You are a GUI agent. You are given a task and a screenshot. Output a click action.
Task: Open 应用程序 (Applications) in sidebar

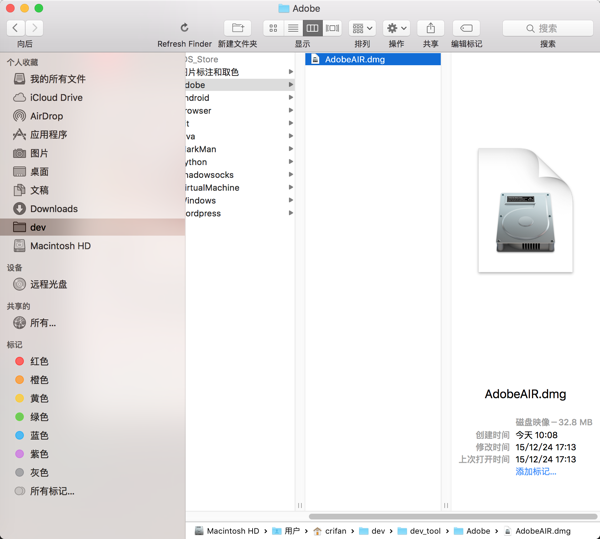point(92,135)
